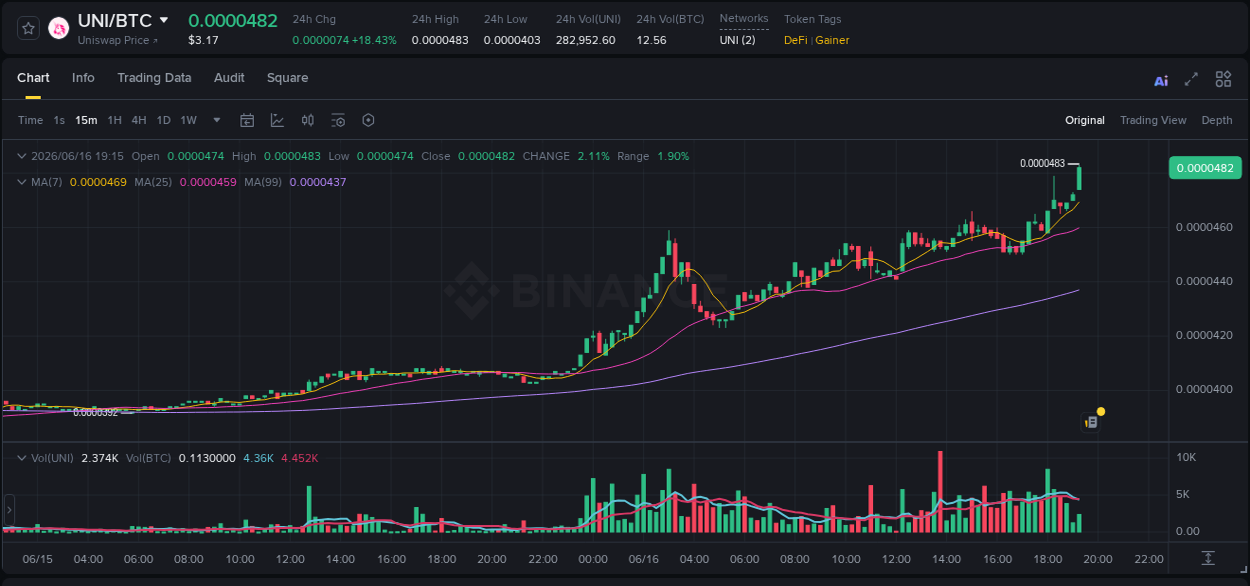Open the multi-chart grid layout icon
1250x586 pixels.
[x=1223, y=79]
